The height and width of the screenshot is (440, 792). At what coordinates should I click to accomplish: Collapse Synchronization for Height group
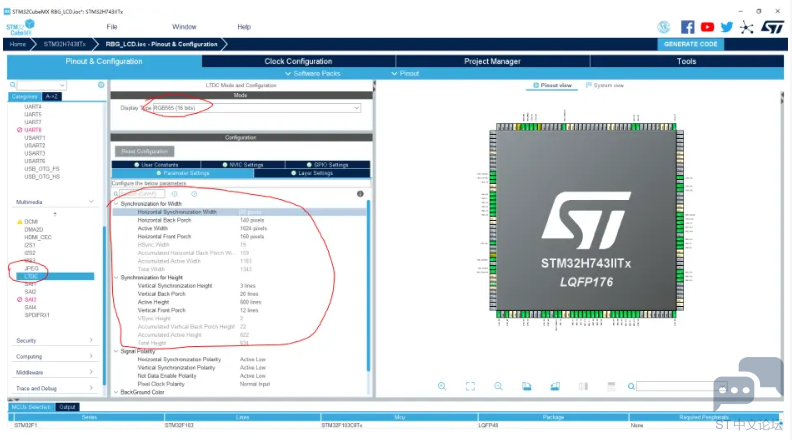(116, 278)
